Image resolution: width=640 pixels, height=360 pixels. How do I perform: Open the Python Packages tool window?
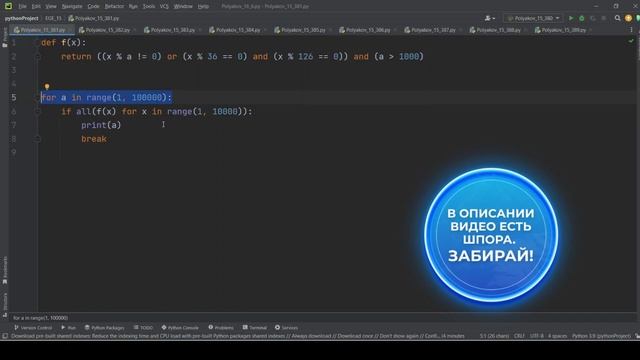(x=104, y=327)
